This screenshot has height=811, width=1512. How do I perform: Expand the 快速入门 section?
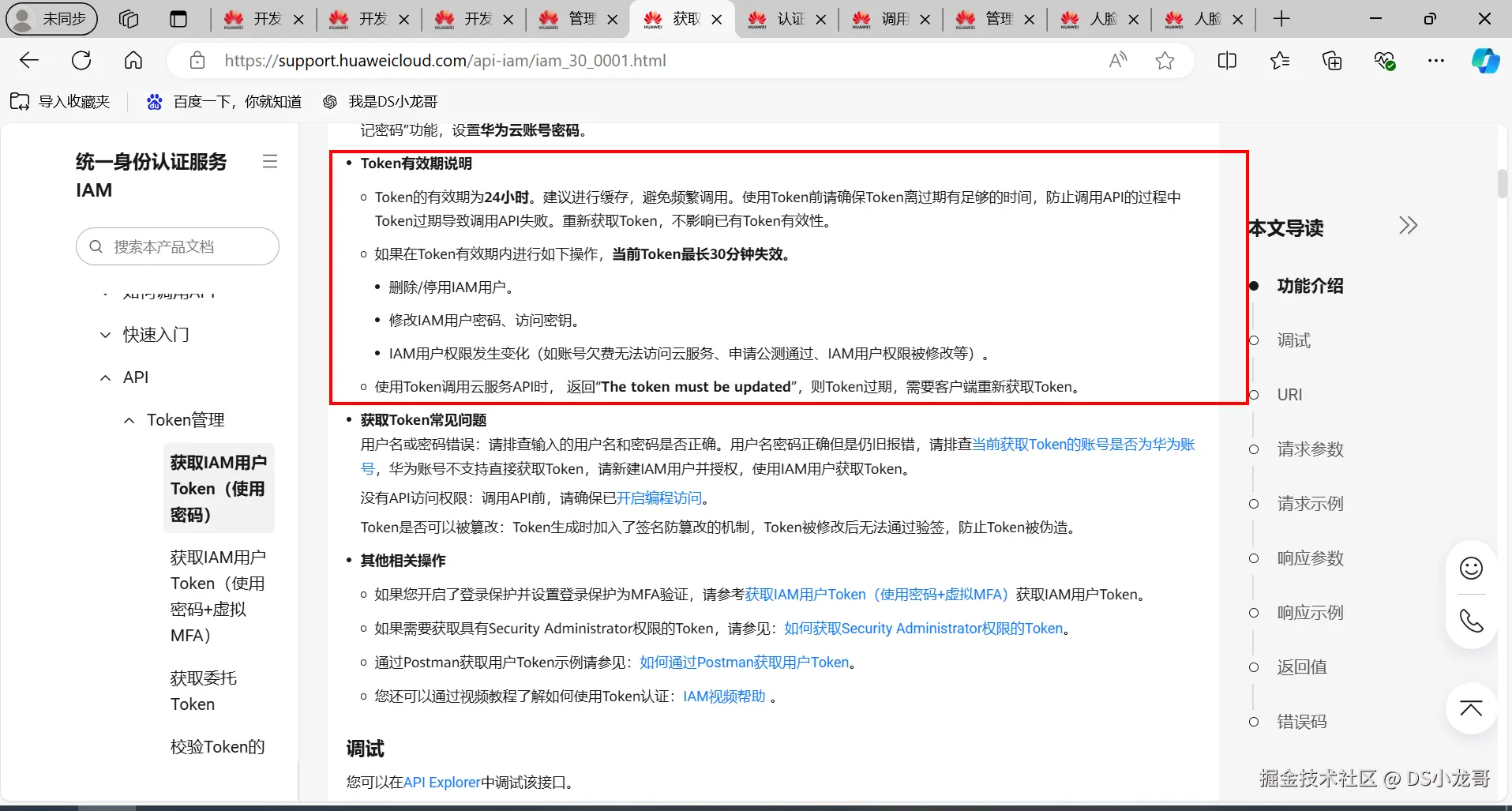105,335
